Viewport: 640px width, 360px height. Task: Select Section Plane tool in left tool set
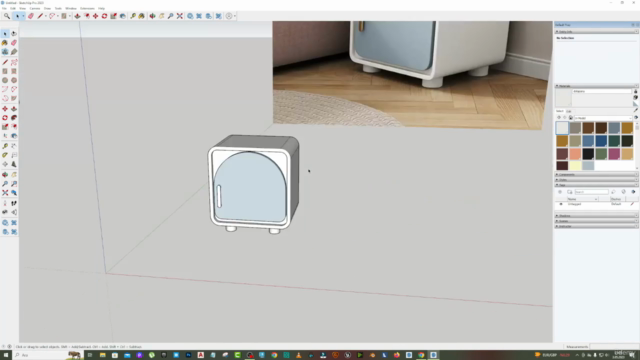point(14,212)
